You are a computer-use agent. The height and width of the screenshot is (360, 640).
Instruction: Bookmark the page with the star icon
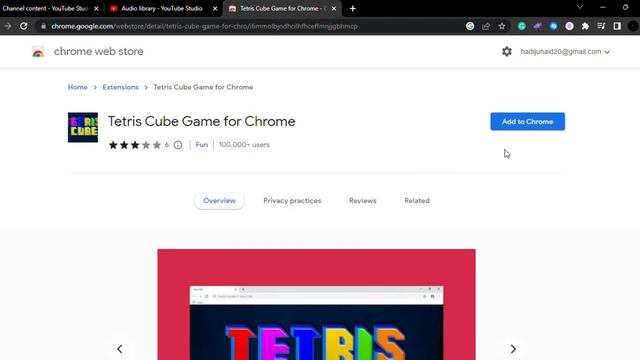(502, 26)
